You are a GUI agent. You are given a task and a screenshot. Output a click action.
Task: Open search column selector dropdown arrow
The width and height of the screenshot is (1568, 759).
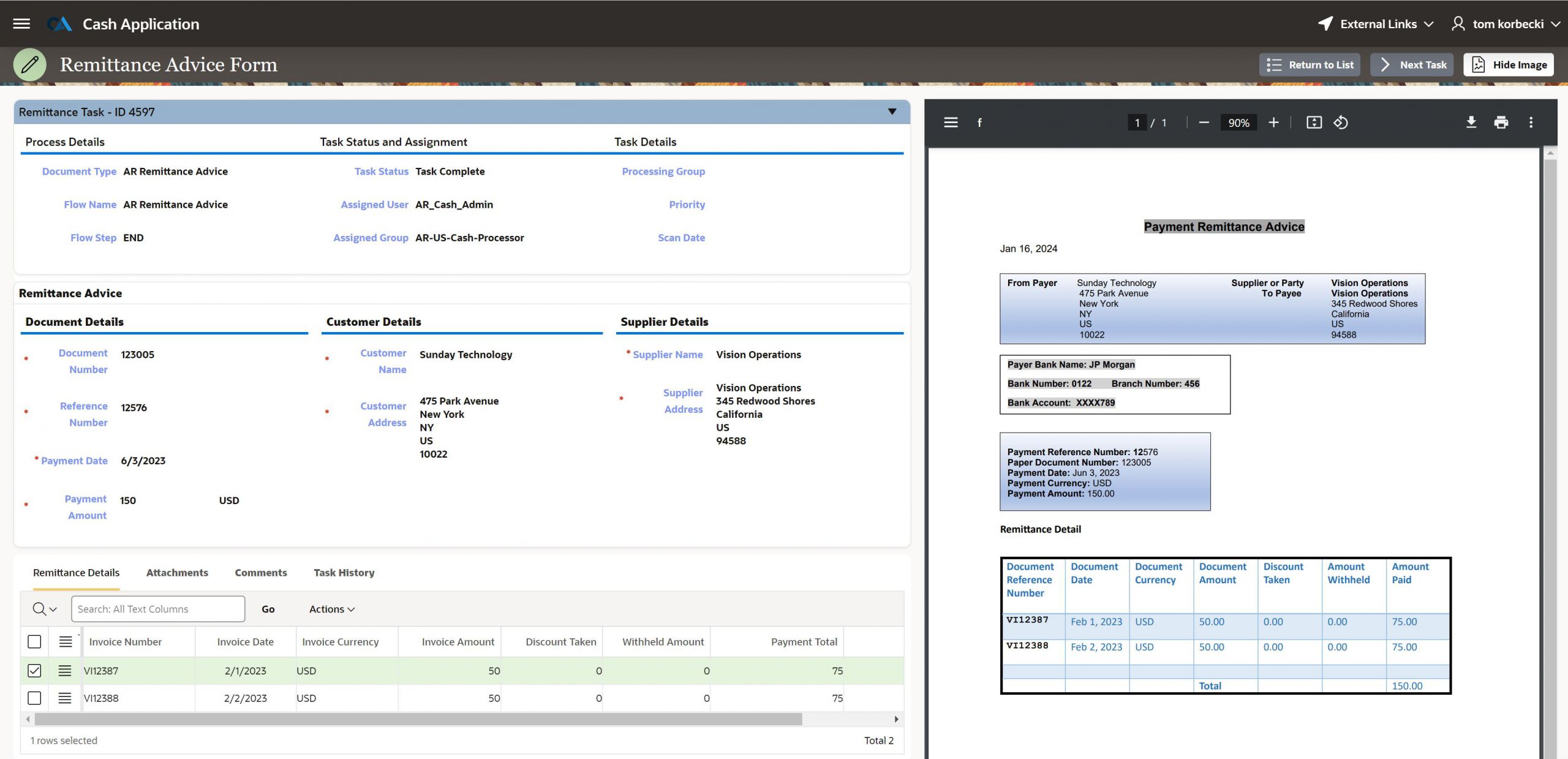point(53,610)
